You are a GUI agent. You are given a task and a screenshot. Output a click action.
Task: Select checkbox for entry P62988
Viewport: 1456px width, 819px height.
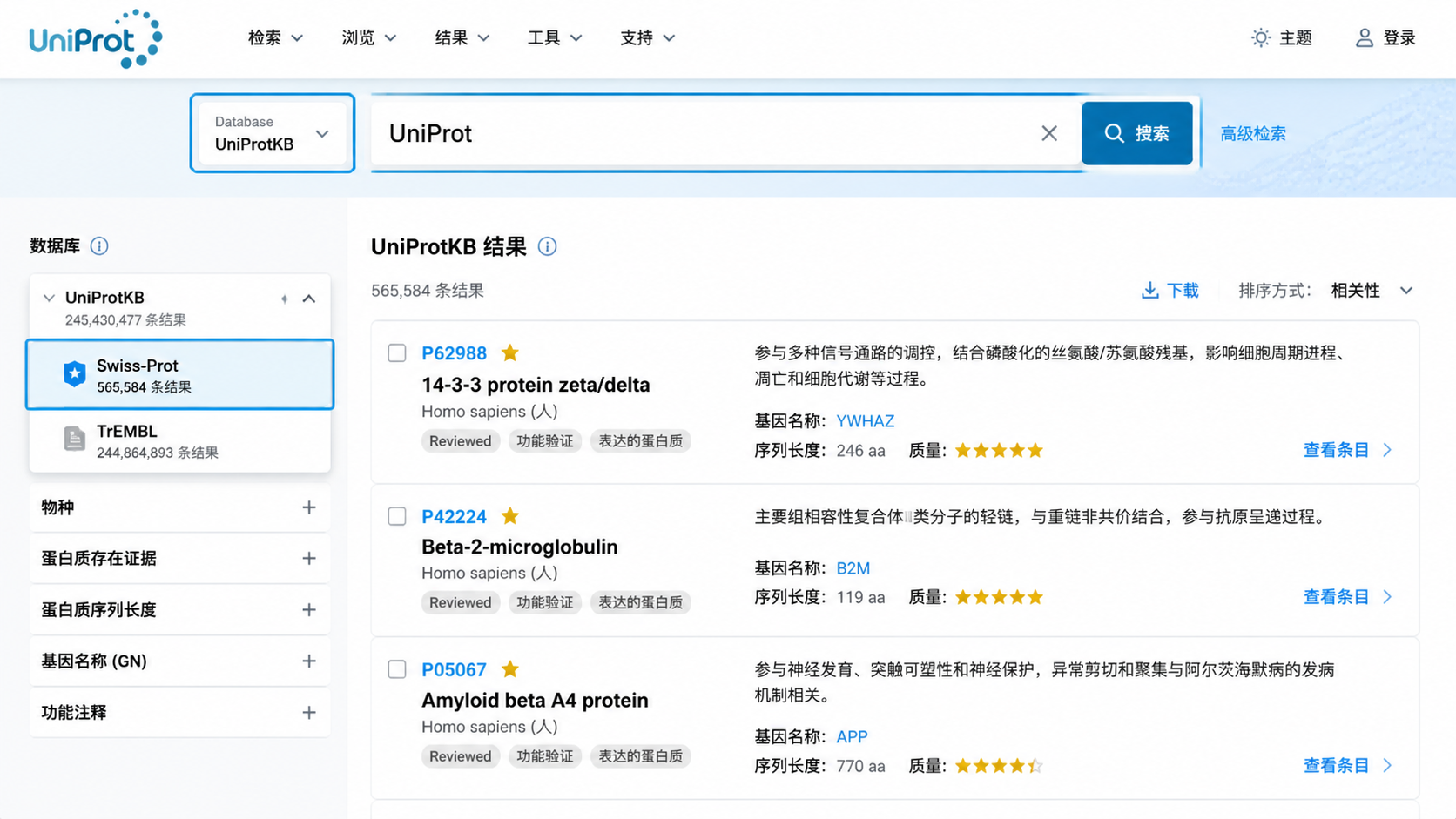click(397, 352)
